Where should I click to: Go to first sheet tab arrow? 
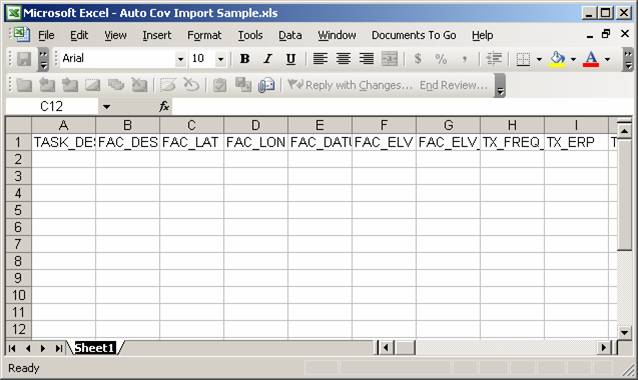(12, 348)
